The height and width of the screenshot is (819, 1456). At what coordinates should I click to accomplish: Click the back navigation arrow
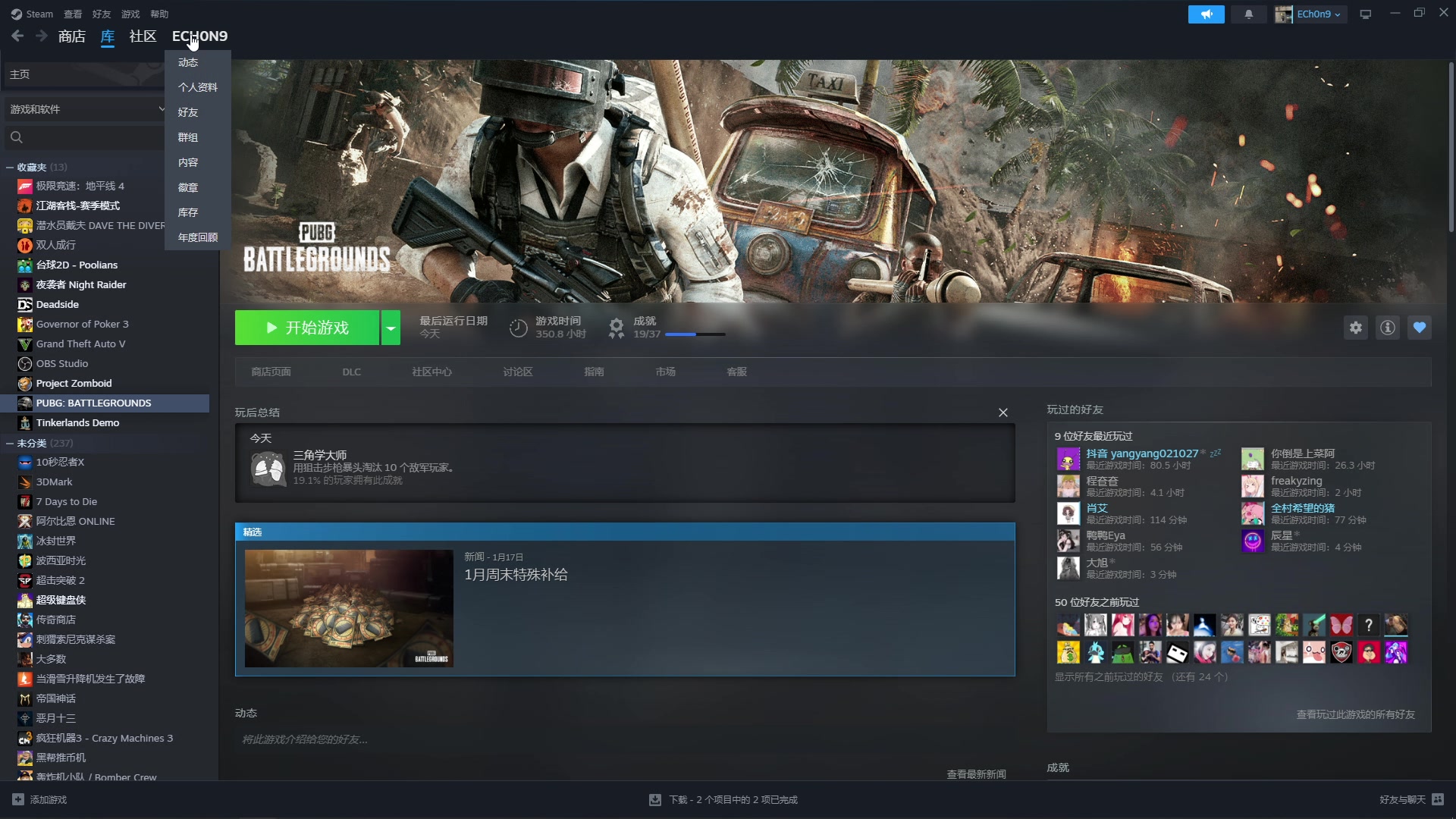coord(17,36)
